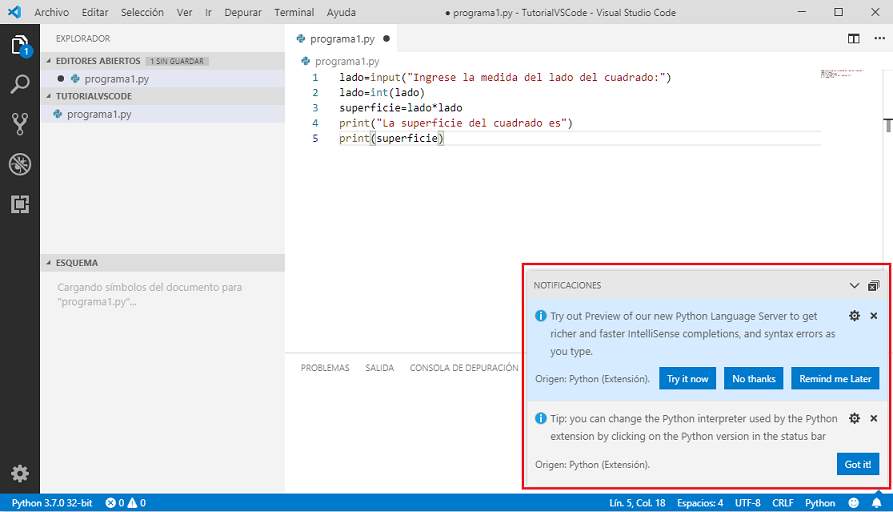Click the split editor icon
Screen dimensions: 893x512
pos(853,39)
